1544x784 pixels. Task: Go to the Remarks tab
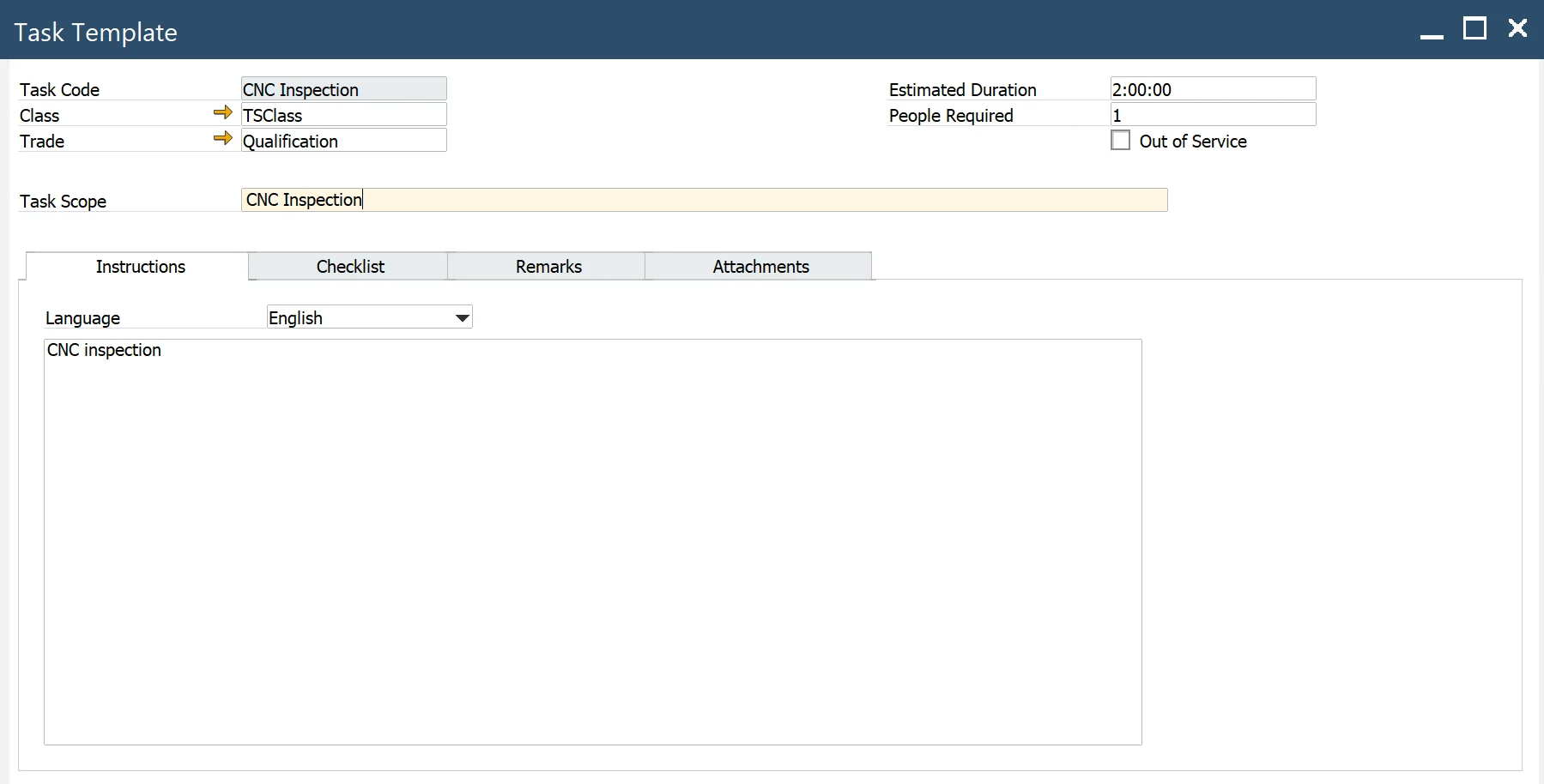(x=548, y=267)
